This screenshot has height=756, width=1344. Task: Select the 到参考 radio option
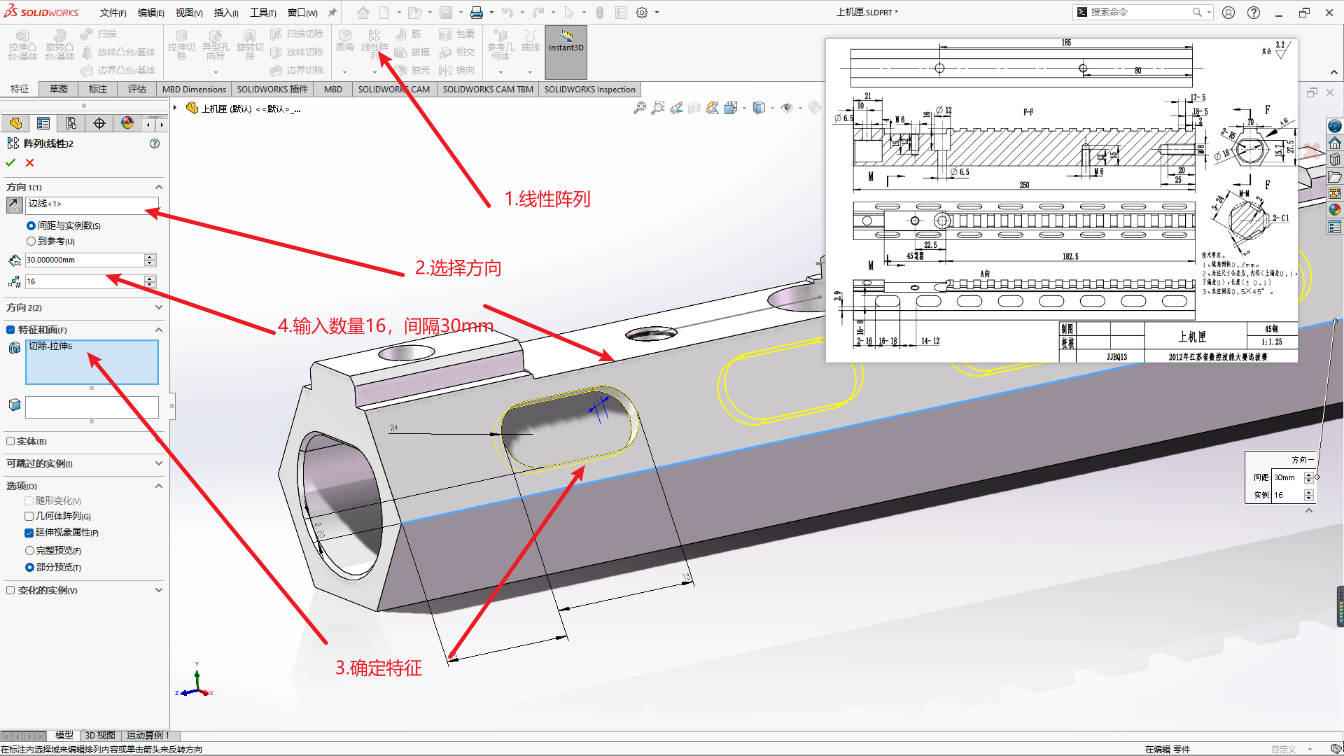[x=31, y=241]
